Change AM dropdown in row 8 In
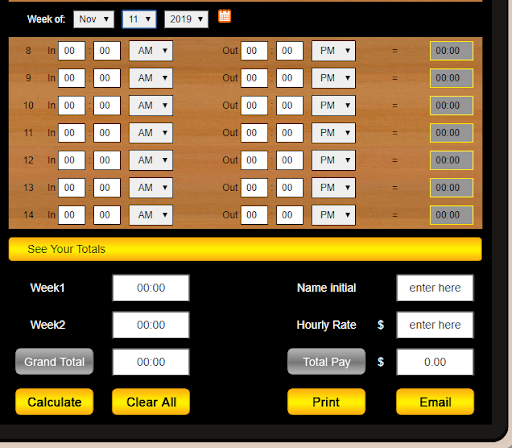The image size is (512, 448). pyautogui.click(x=151, y=51)
